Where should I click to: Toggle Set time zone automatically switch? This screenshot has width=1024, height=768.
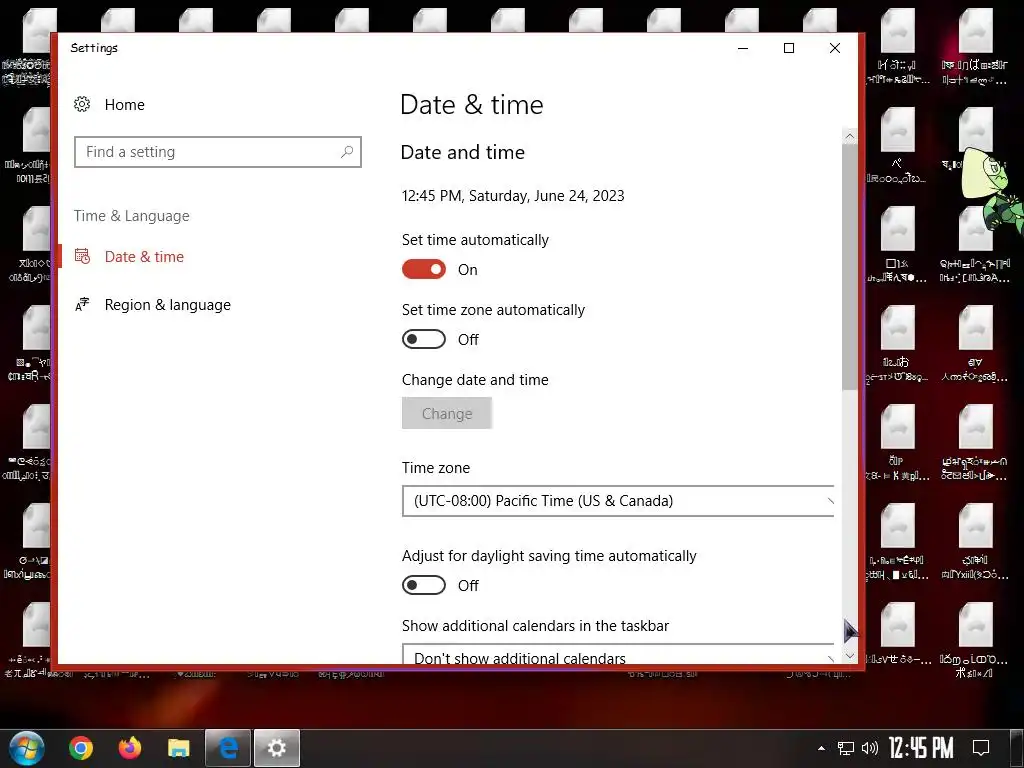tap(424, 339)
